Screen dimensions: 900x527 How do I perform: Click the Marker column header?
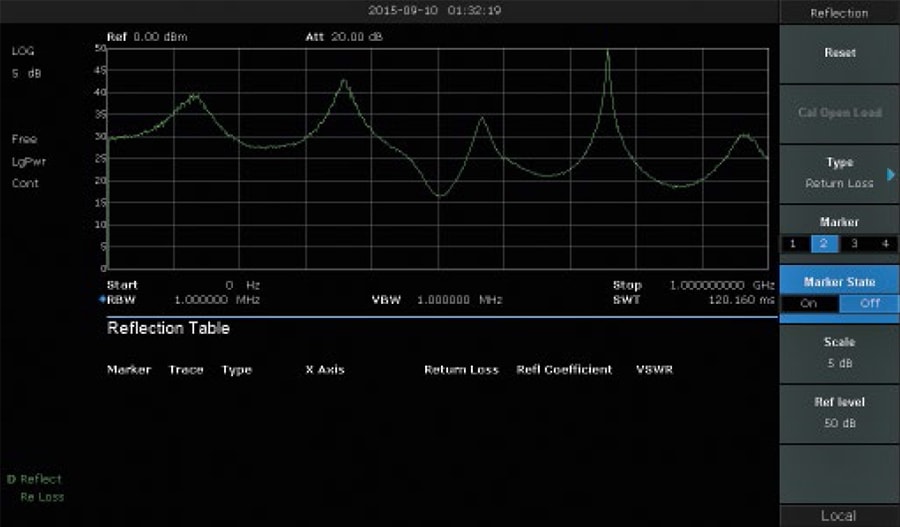(129, 370)
